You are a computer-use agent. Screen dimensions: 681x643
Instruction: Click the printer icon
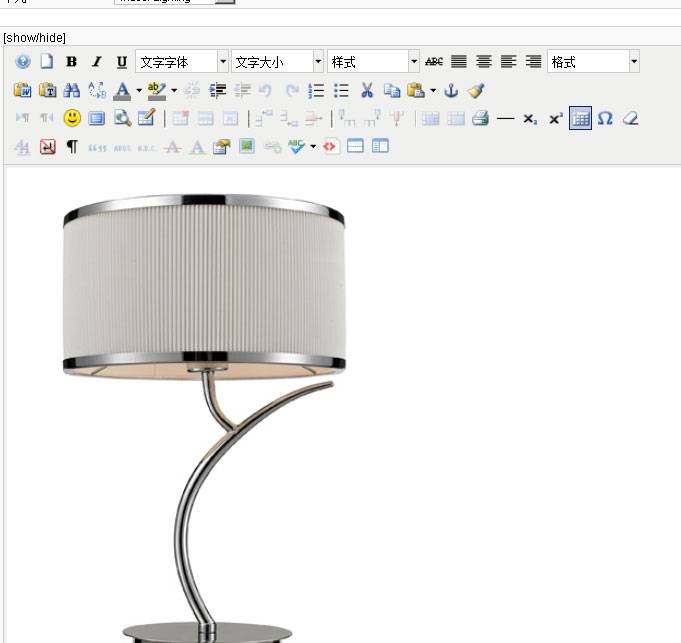(480, 118)
